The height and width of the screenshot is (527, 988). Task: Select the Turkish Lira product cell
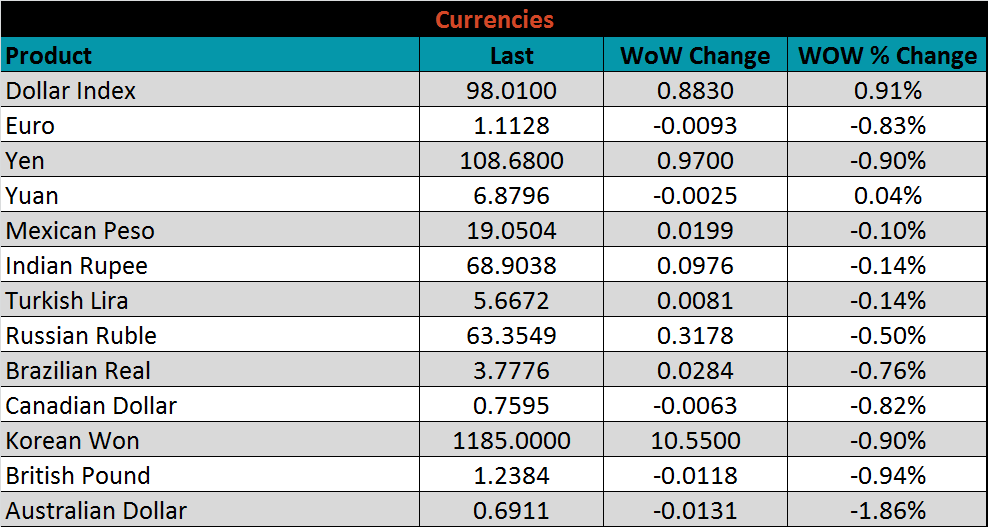coord(67,301)
